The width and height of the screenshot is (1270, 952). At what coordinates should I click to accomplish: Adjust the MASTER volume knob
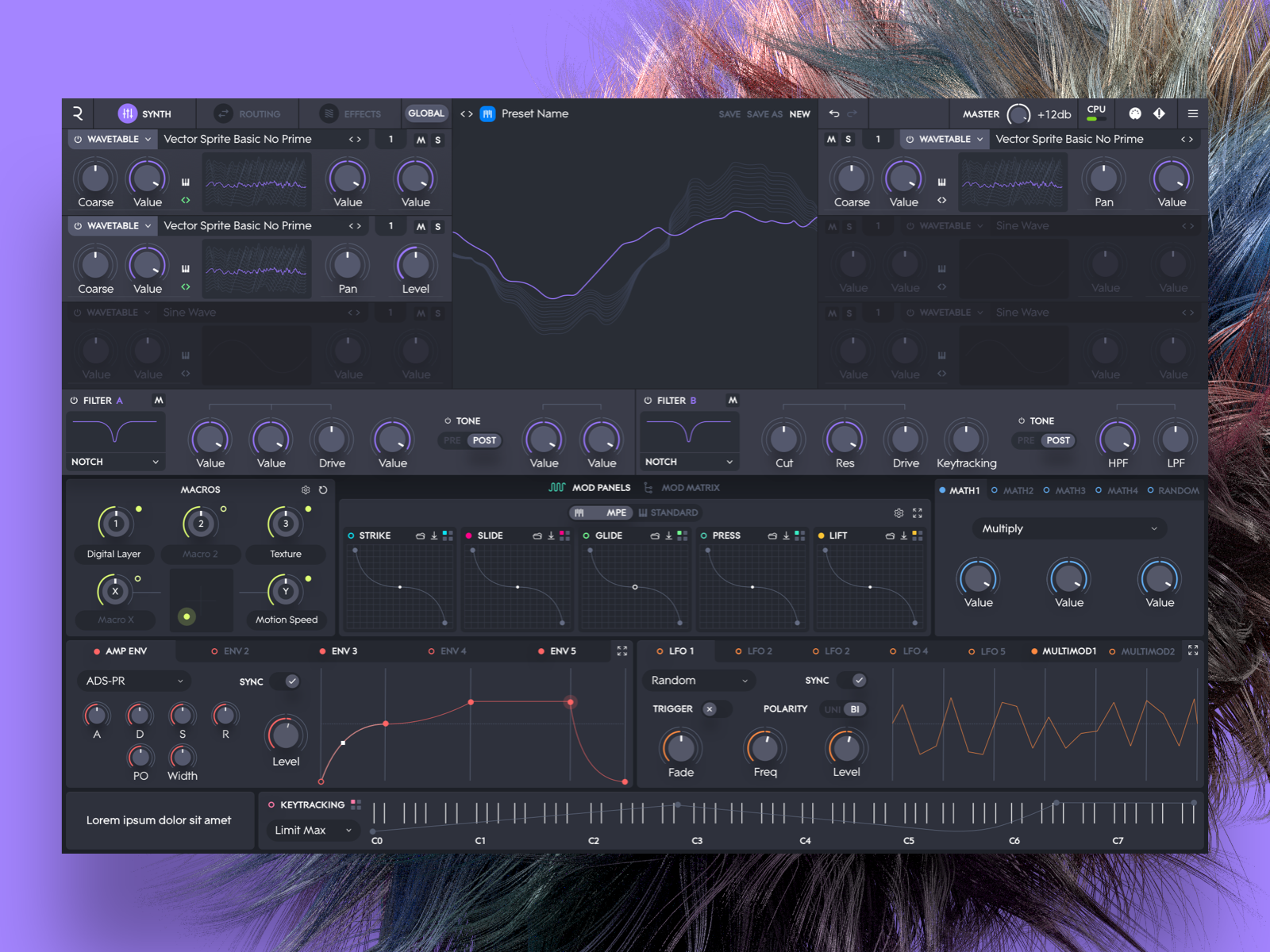tap(1018, 114)
